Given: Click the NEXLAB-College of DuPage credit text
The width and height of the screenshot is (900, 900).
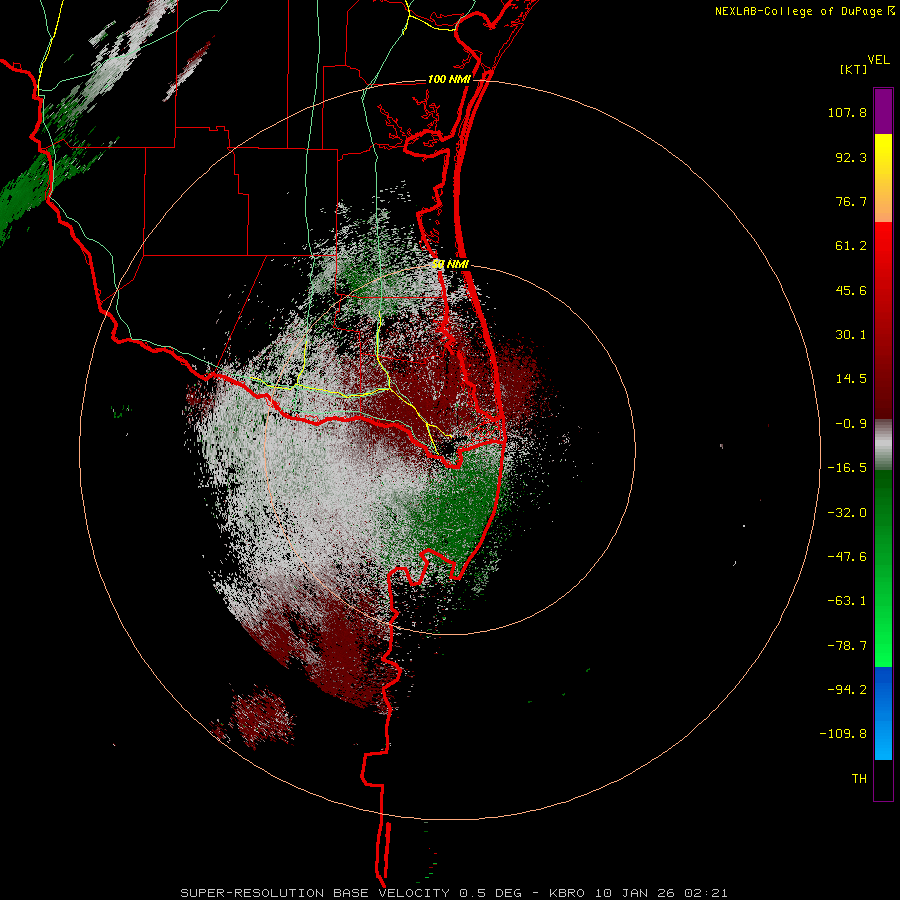Looking at the screenshot, I should 798,11.
